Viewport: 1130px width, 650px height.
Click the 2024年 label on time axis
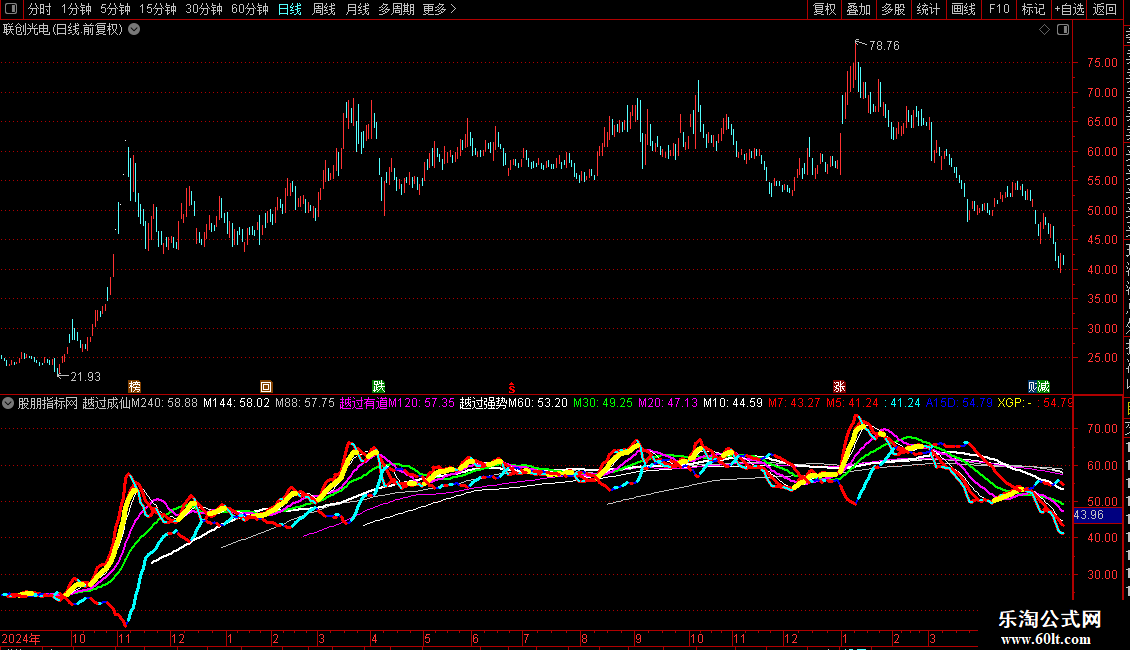pyautogui.click(x=21, y=638)
